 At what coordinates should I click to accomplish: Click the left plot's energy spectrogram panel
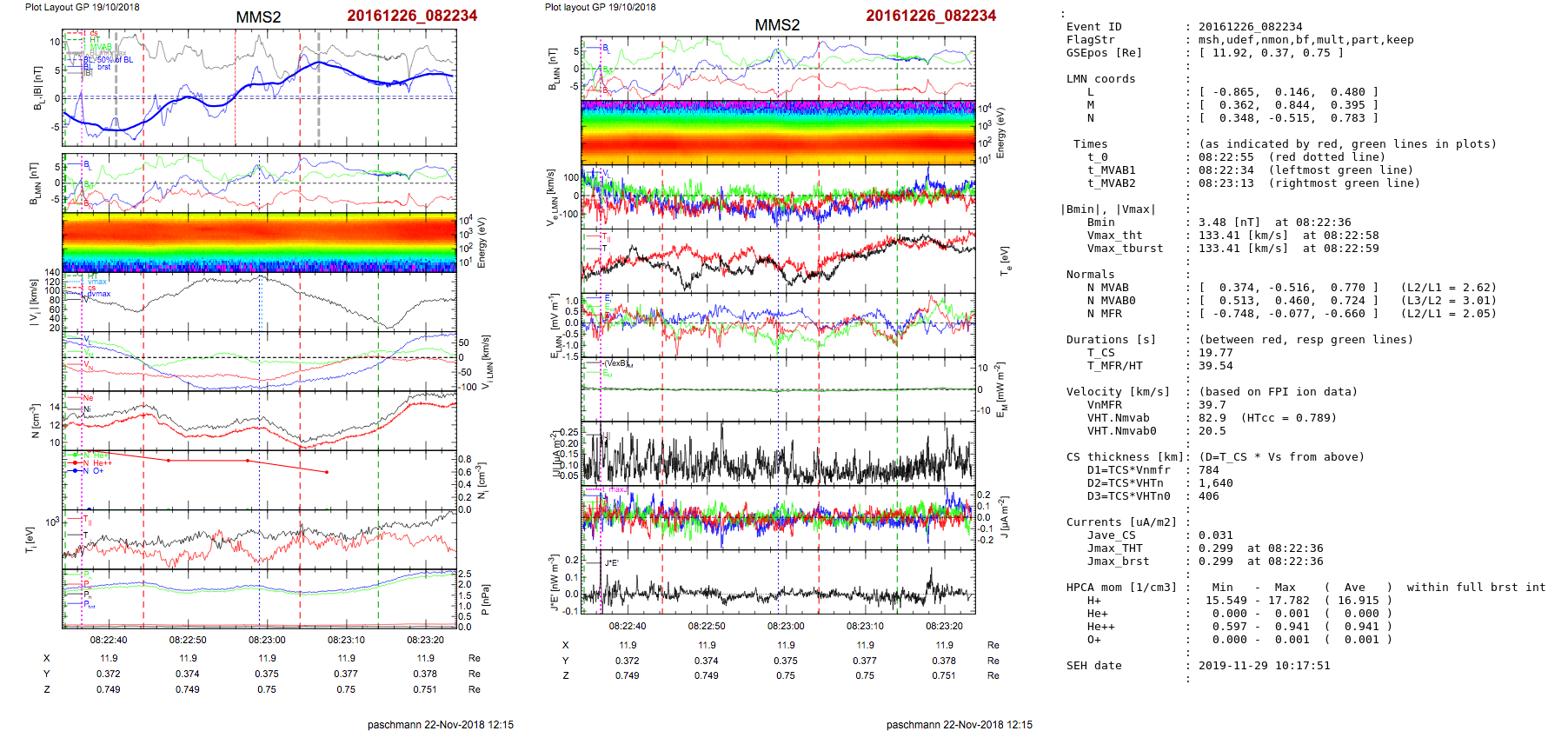point(259,242)
